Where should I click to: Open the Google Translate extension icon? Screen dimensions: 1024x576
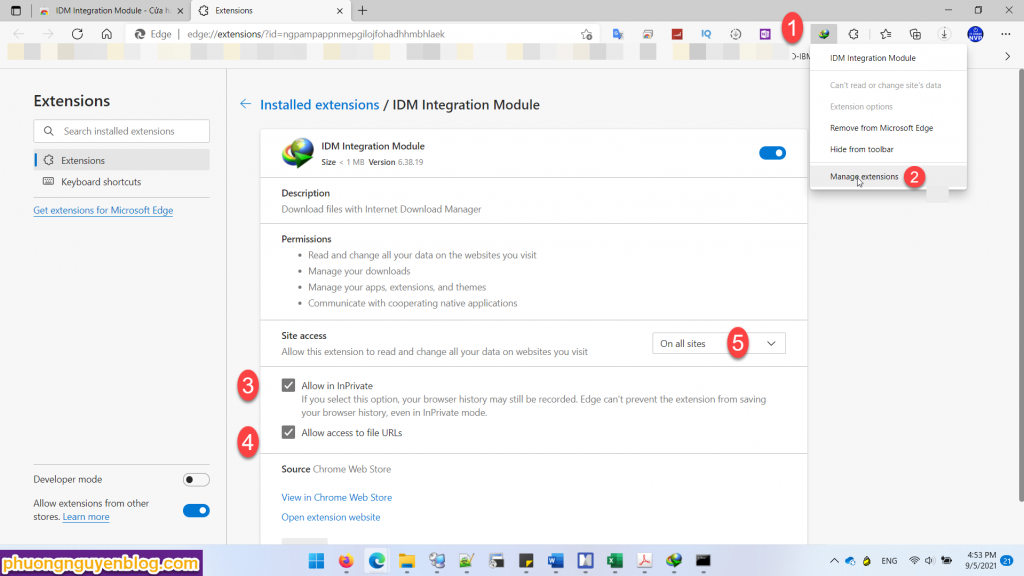coord(618,34)
